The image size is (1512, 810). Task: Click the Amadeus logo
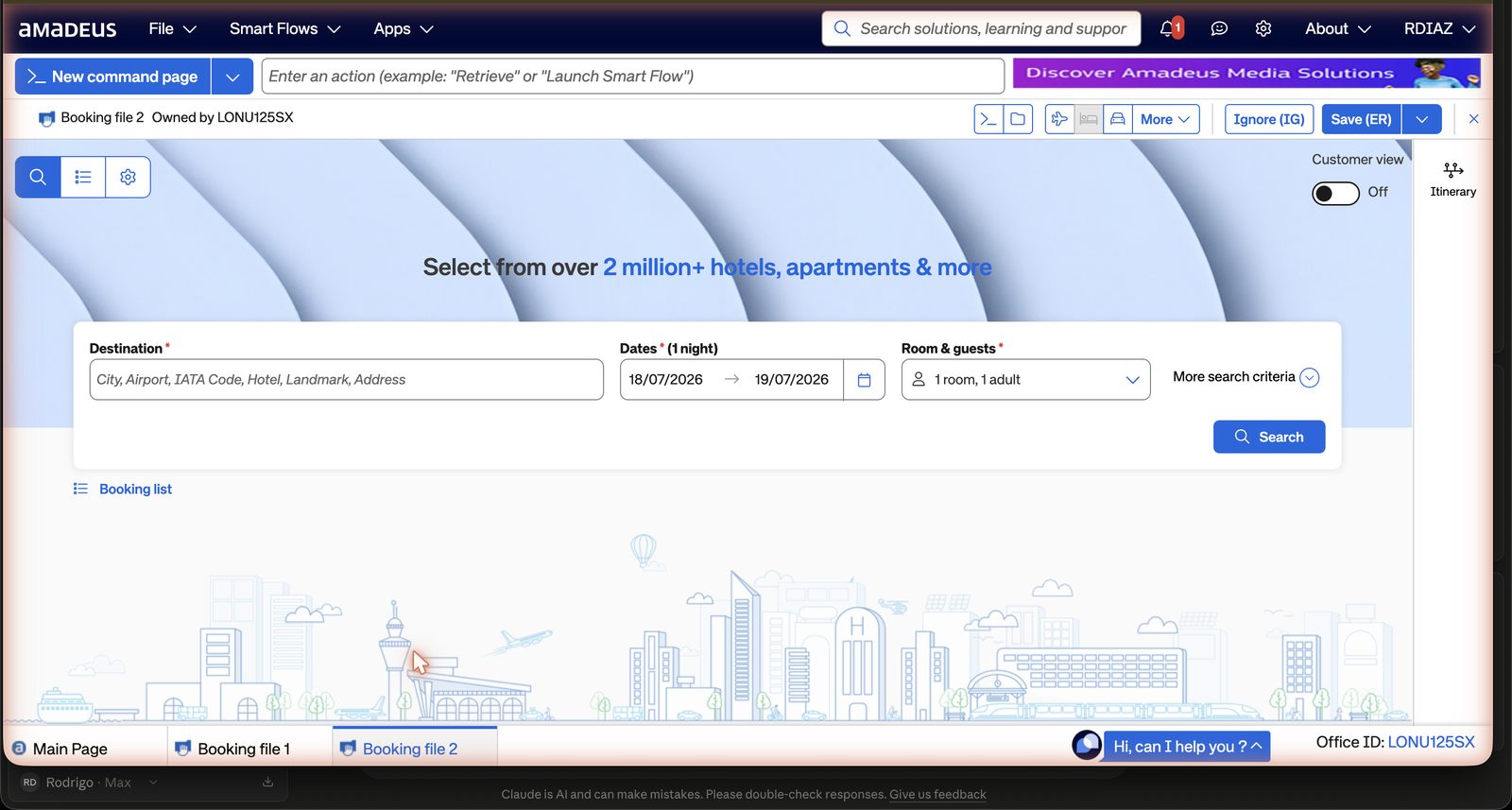pos(68,29)
